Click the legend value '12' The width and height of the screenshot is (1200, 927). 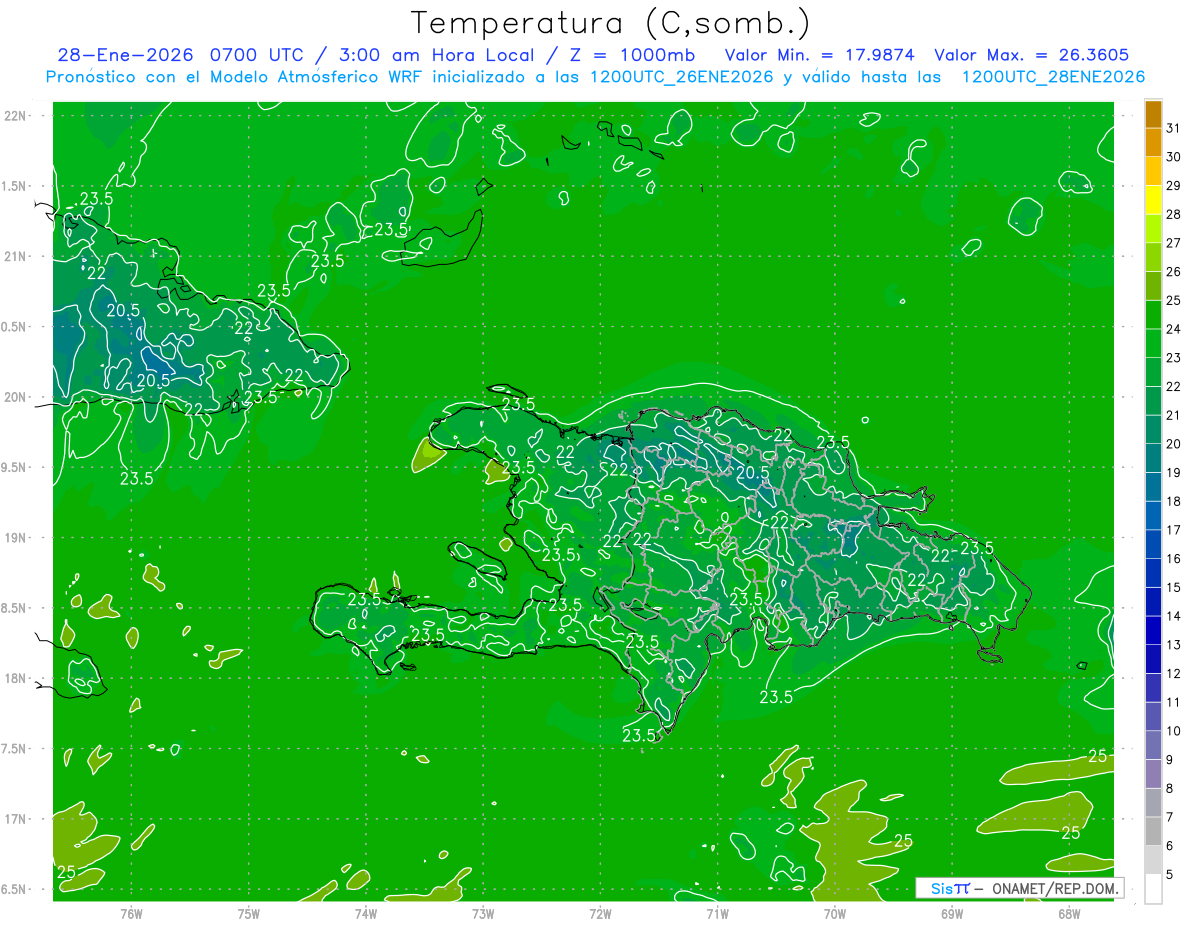tap(1173, 673)
